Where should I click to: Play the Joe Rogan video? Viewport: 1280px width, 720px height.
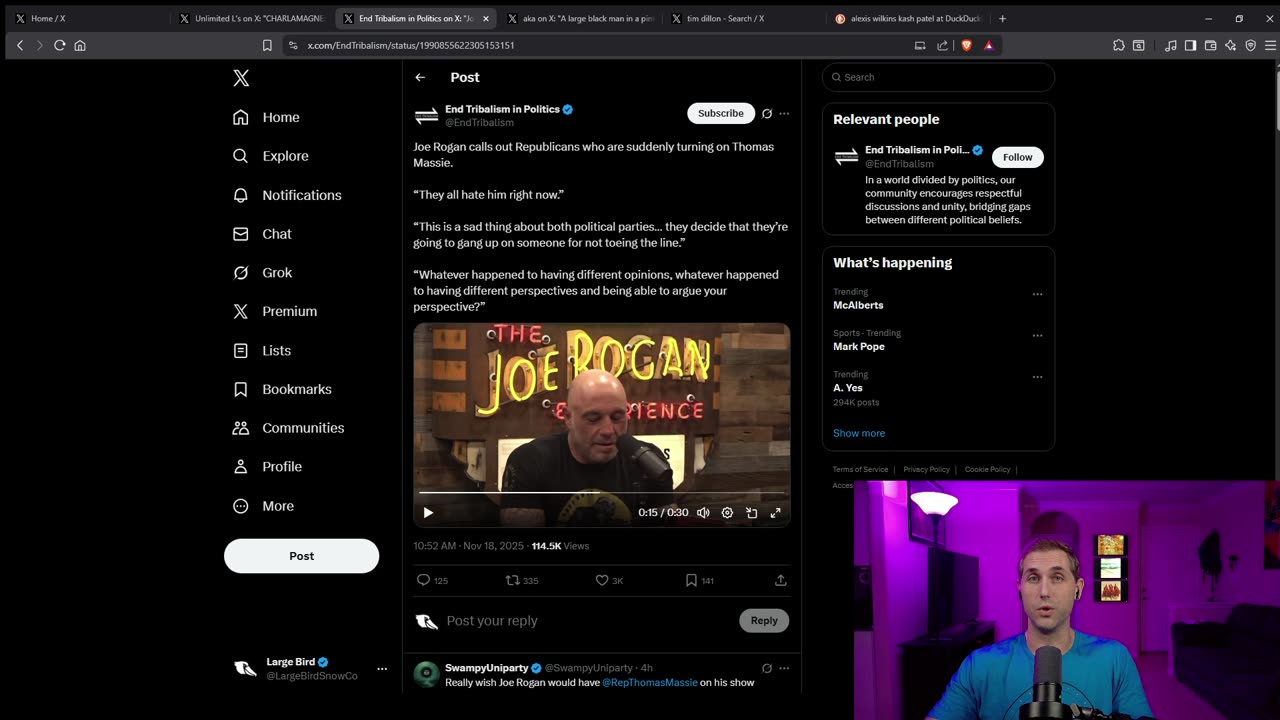pos(428,512)
